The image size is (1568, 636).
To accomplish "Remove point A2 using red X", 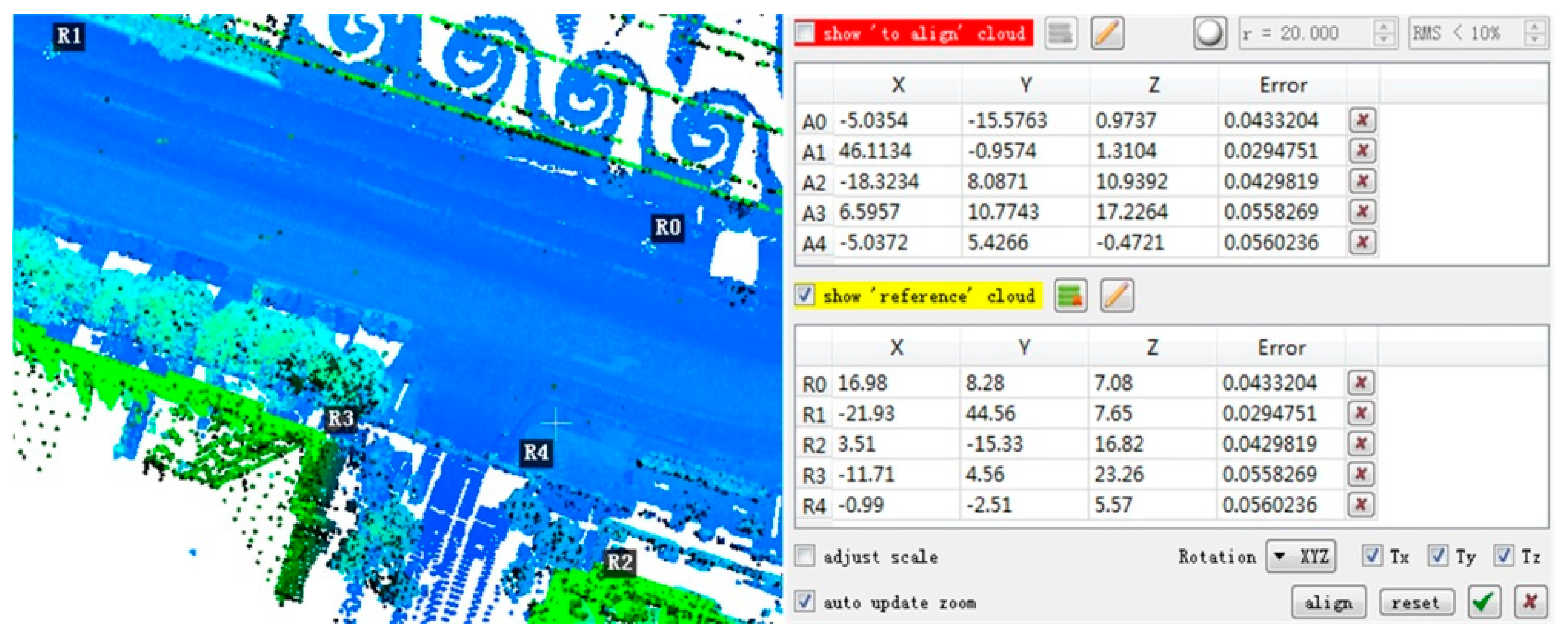I will pos(1362,181).
